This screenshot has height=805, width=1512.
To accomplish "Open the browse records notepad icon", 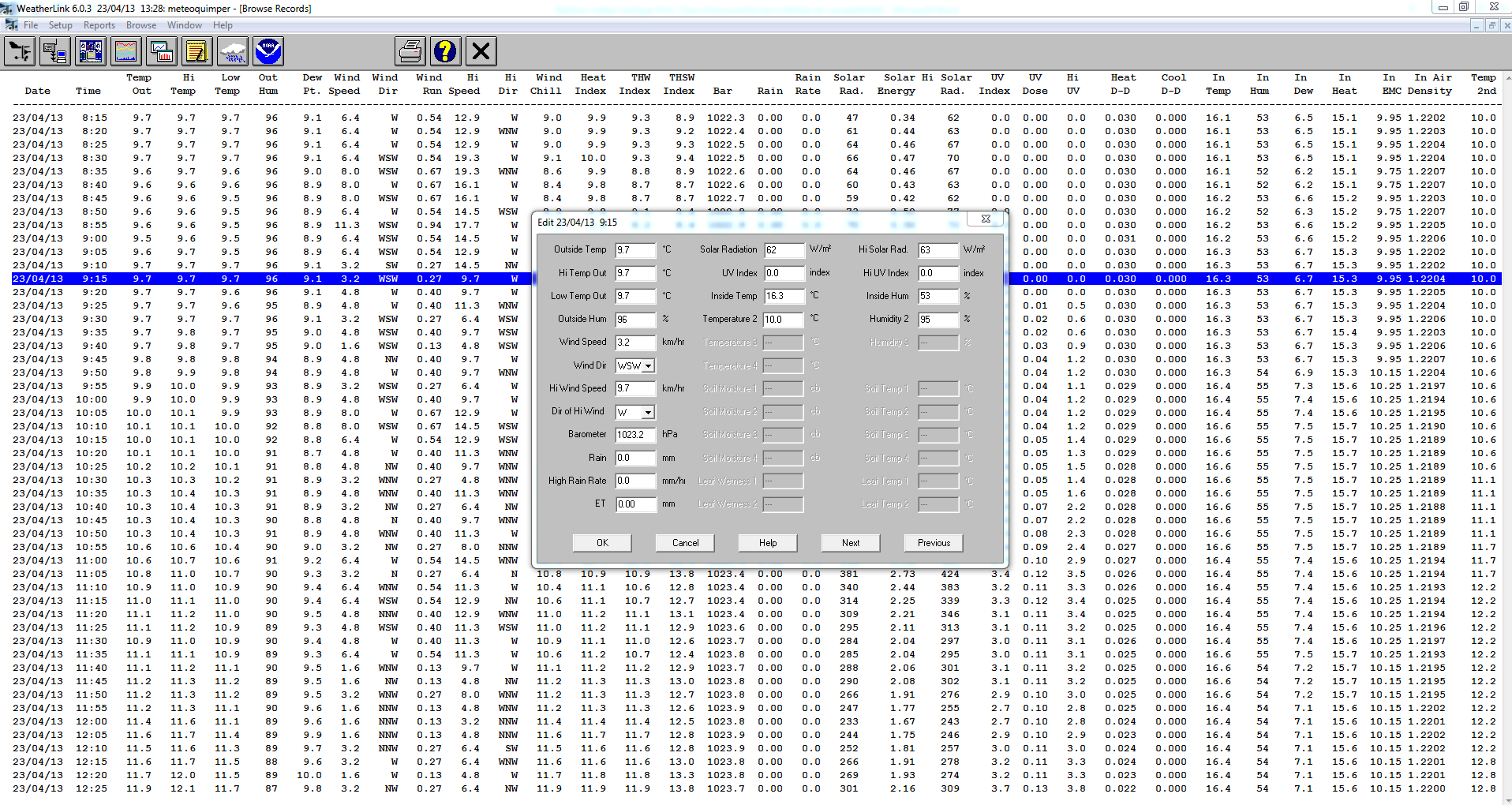I will click(197, 51).
